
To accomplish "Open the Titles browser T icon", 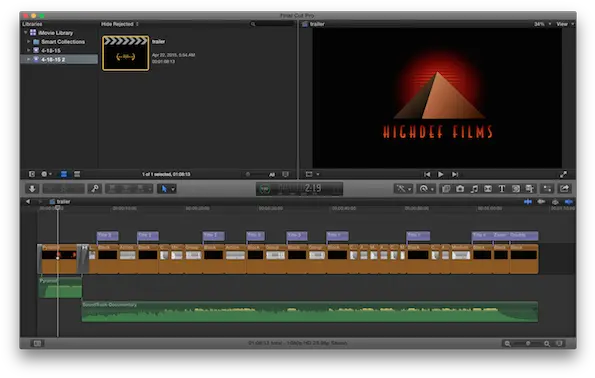I will (502, 189).
